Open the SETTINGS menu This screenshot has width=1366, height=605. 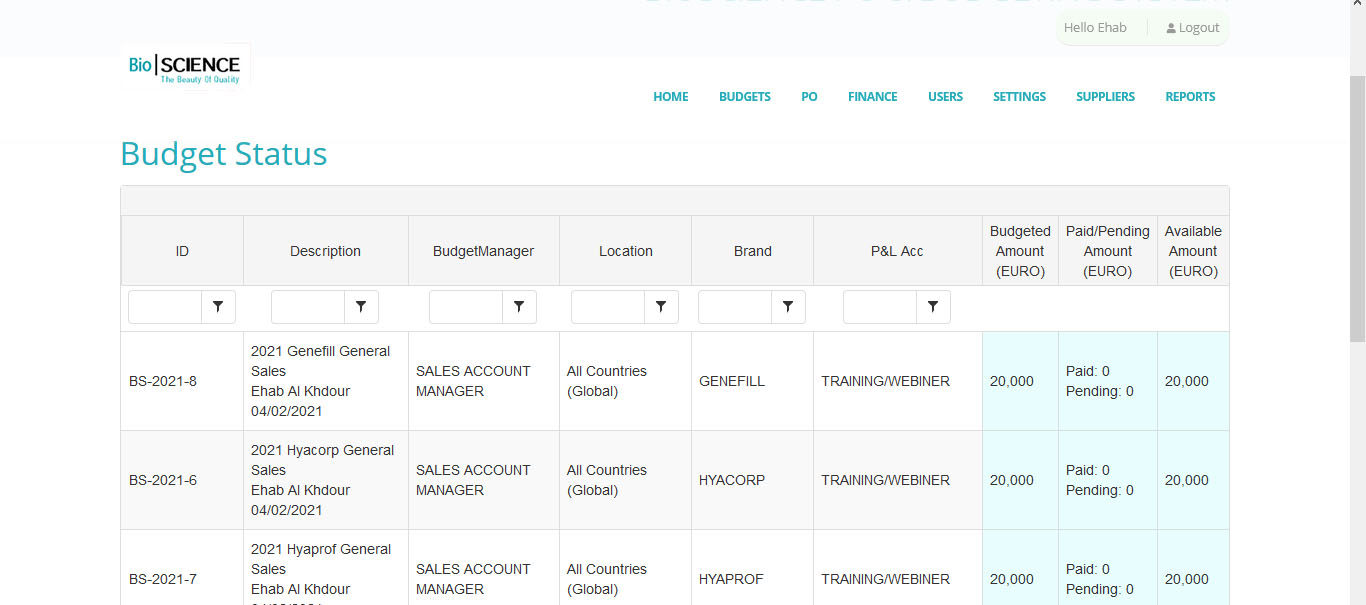tap(1019, 97)
